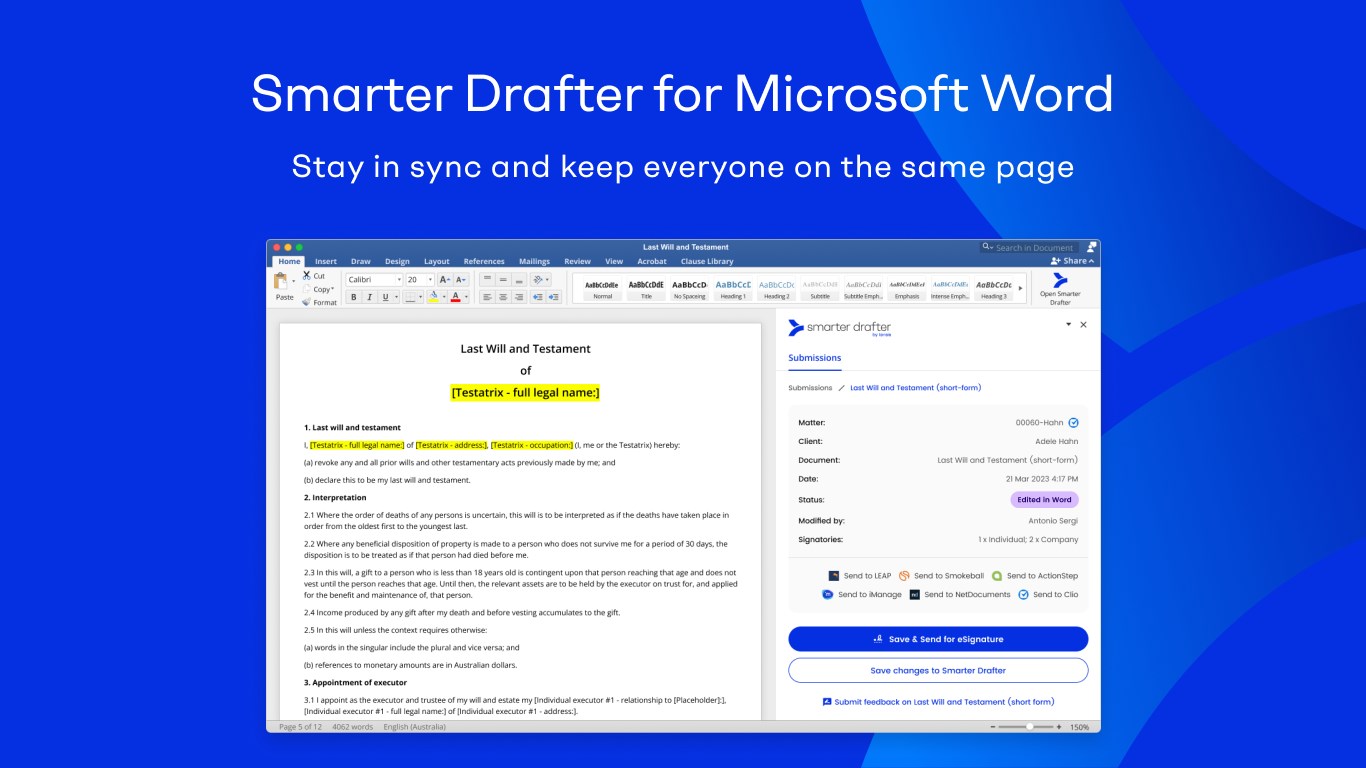Apply yellow text highlight color
This screenshot has height=768, width=1366.
pyautogui.click(x=434, y=296)
